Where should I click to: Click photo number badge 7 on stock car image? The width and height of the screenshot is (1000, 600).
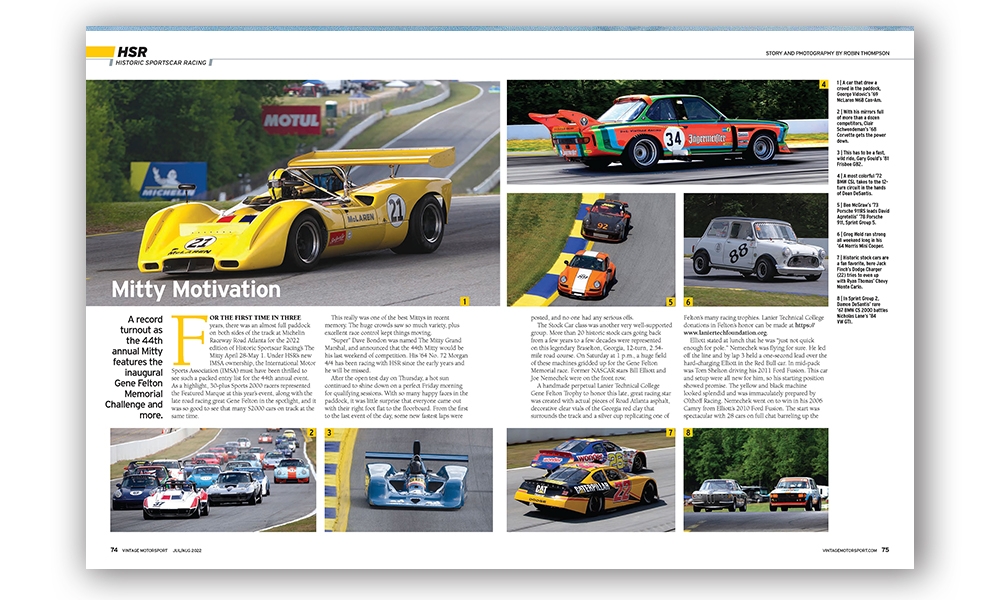point(670,432)
